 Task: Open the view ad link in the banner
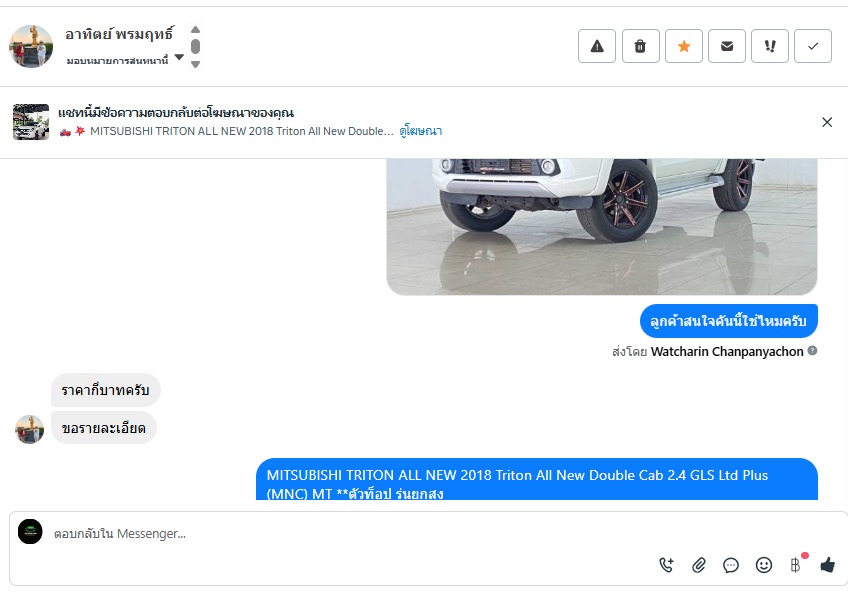[x=420, y=131]
